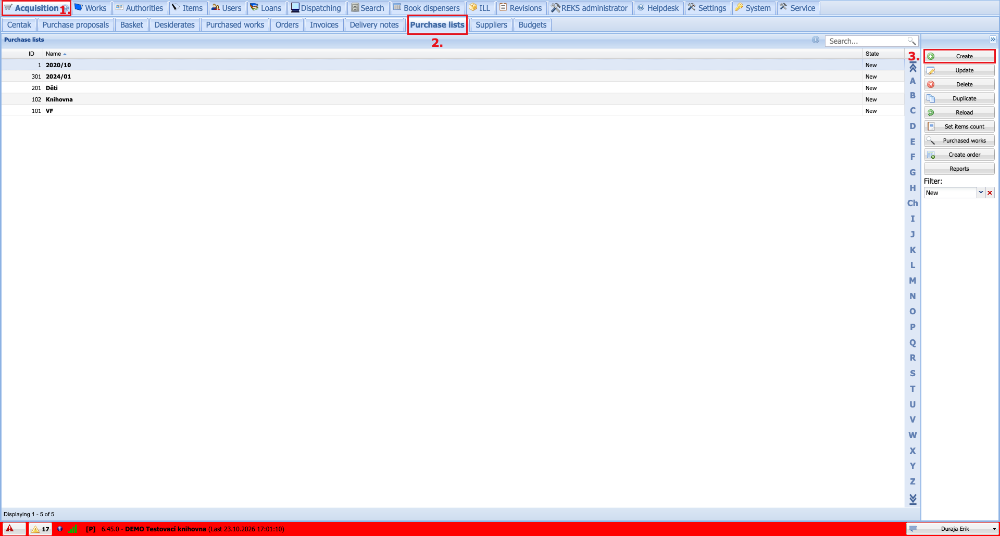
Task: Open the Search main tab
Action: coord(368,8)
